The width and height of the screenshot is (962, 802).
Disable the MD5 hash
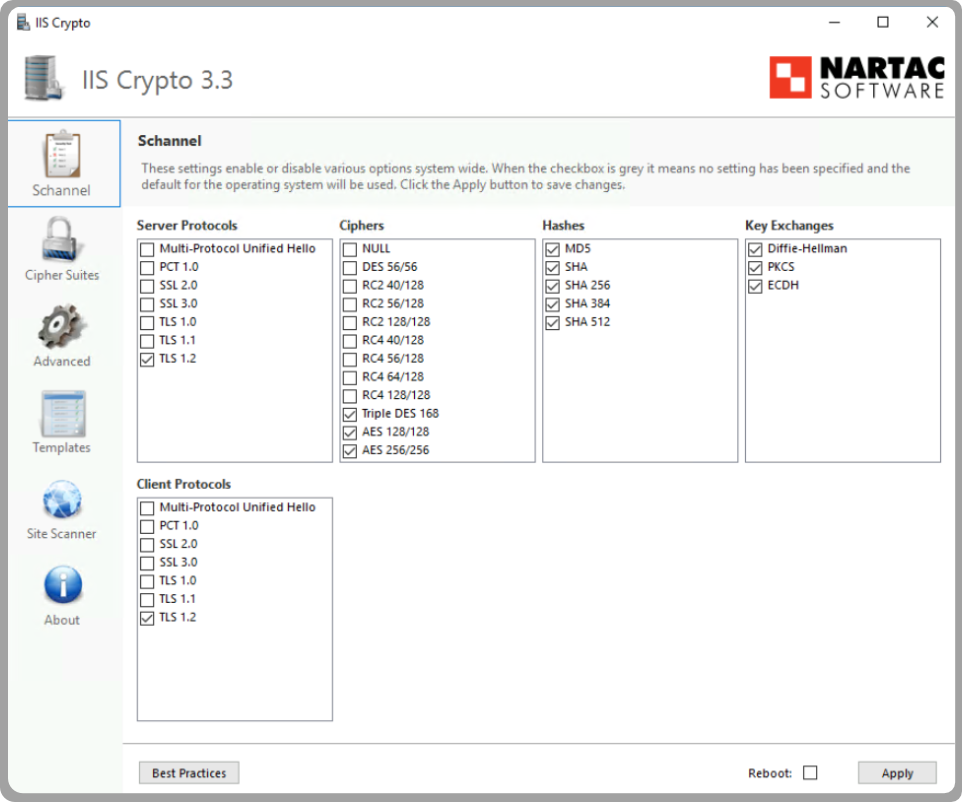pyautogui.click(x=553, y=249)
